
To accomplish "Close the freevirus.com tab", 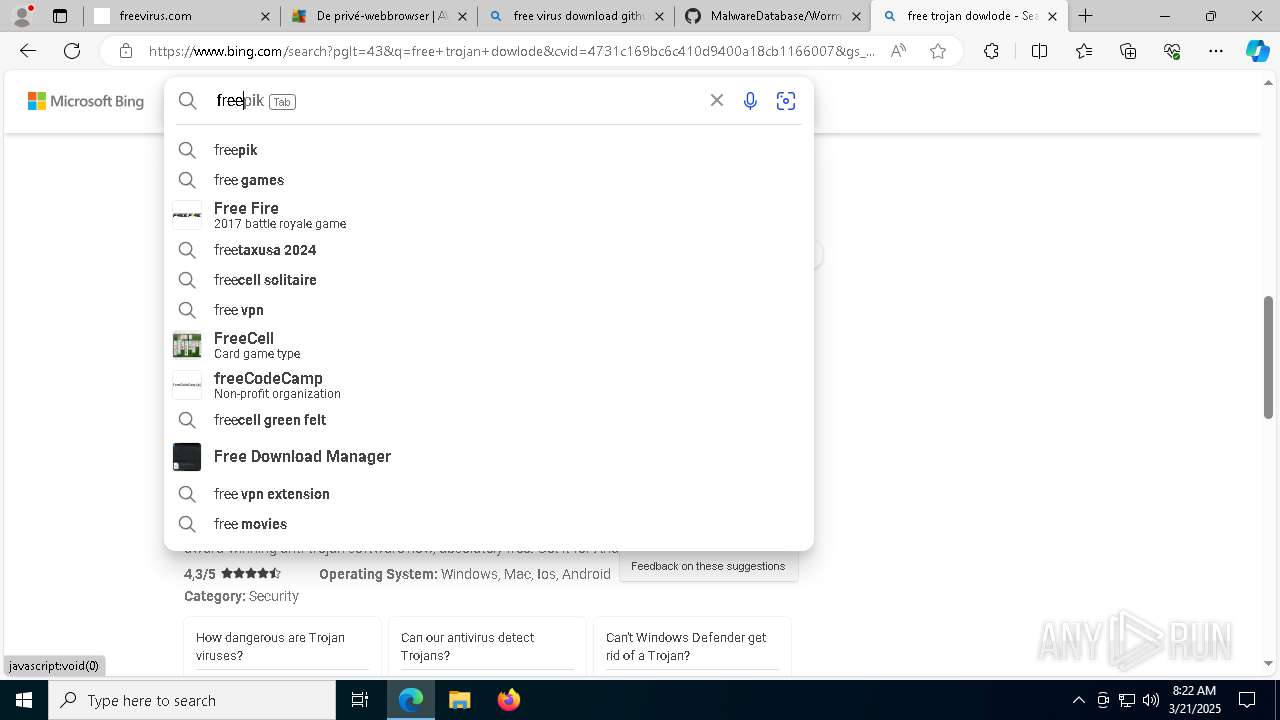I will tap(265, 16).
